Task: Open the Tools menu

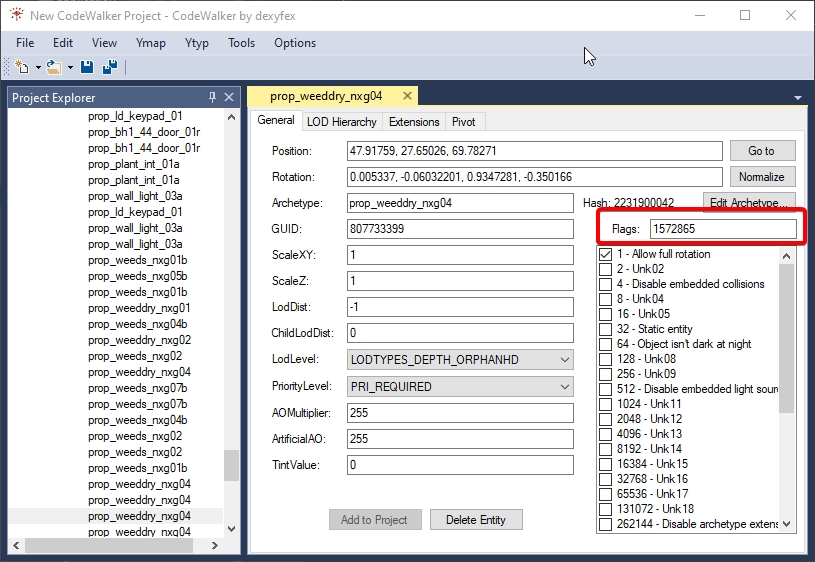Action: coord(241,43)
